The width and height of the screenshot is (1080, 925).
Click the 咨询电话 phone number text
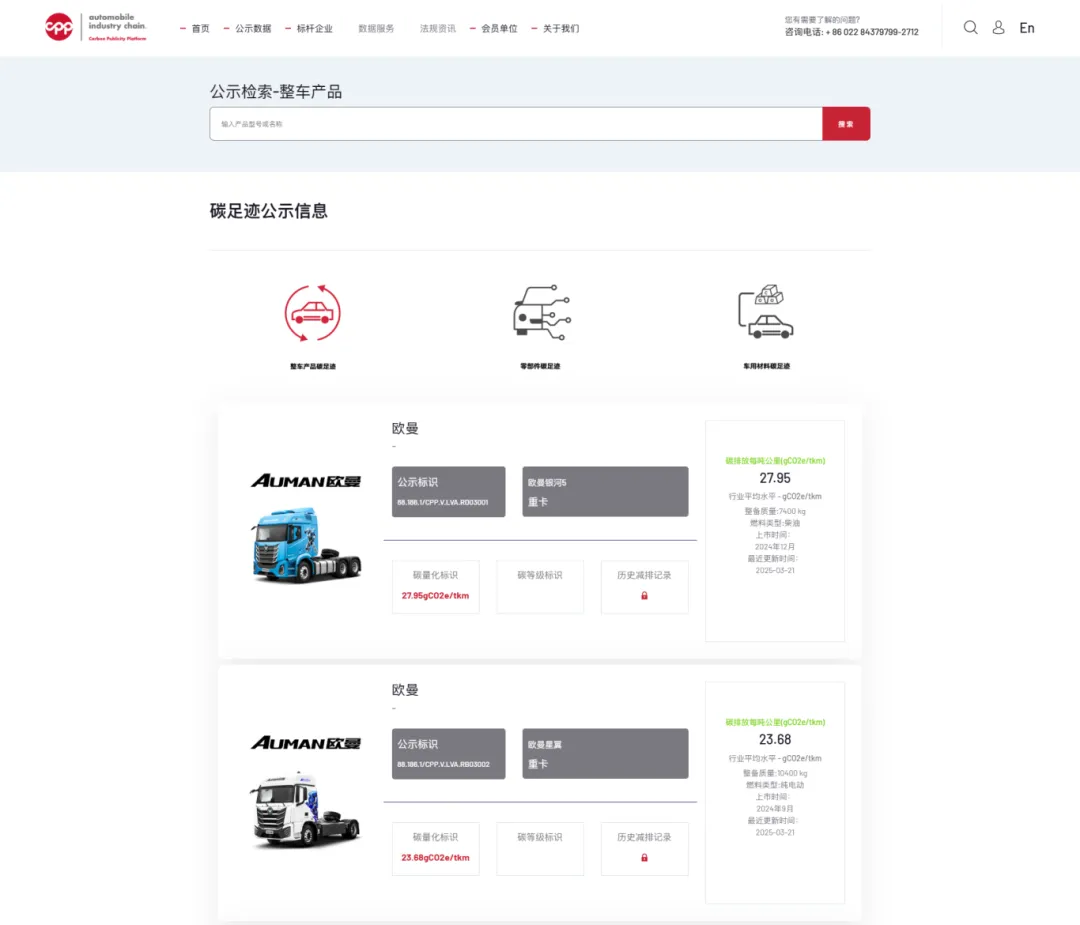pos(851,32)
